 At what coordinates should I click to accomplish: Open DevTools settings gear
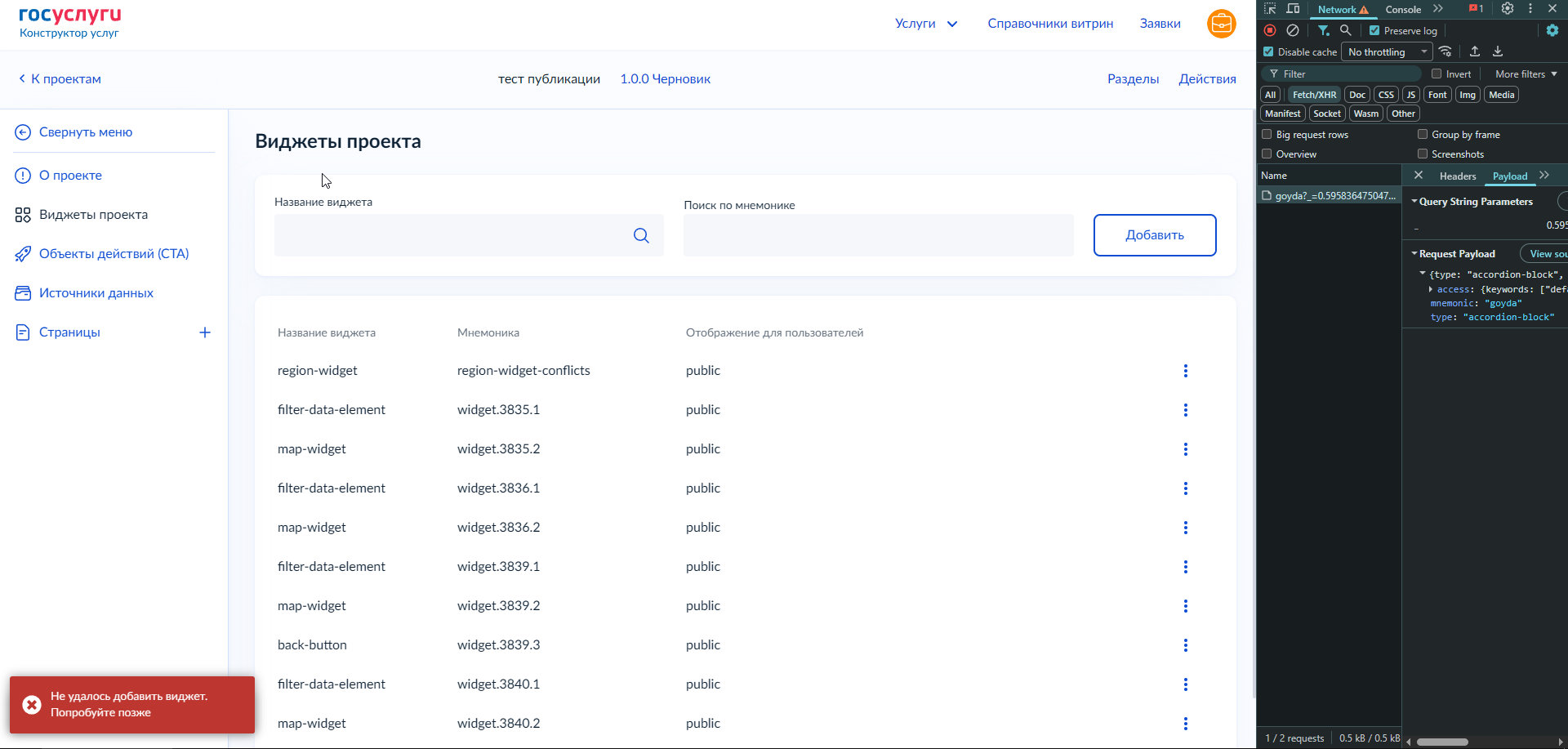click(1508, 9)
